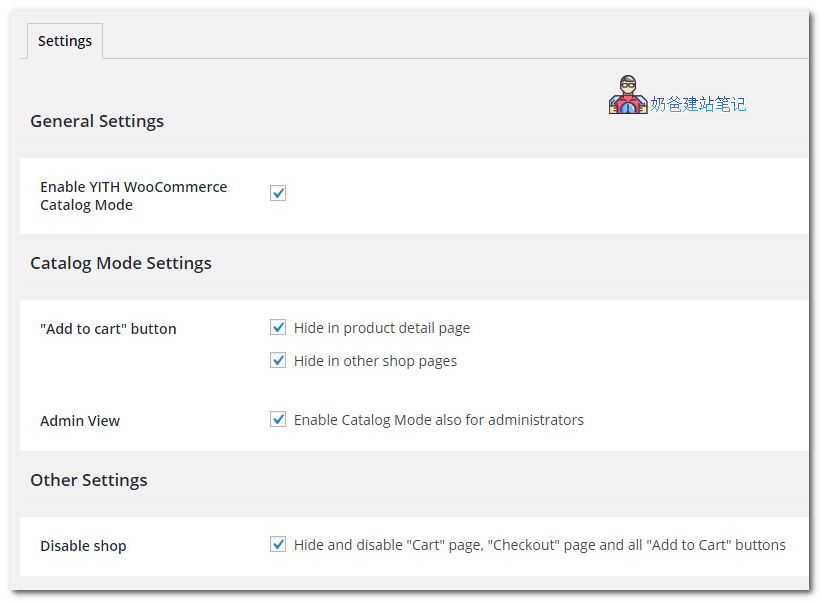Disable the Catalog Mode for administrators checkbox
Viewport: 820px width, 601px height.
[278, 419]
